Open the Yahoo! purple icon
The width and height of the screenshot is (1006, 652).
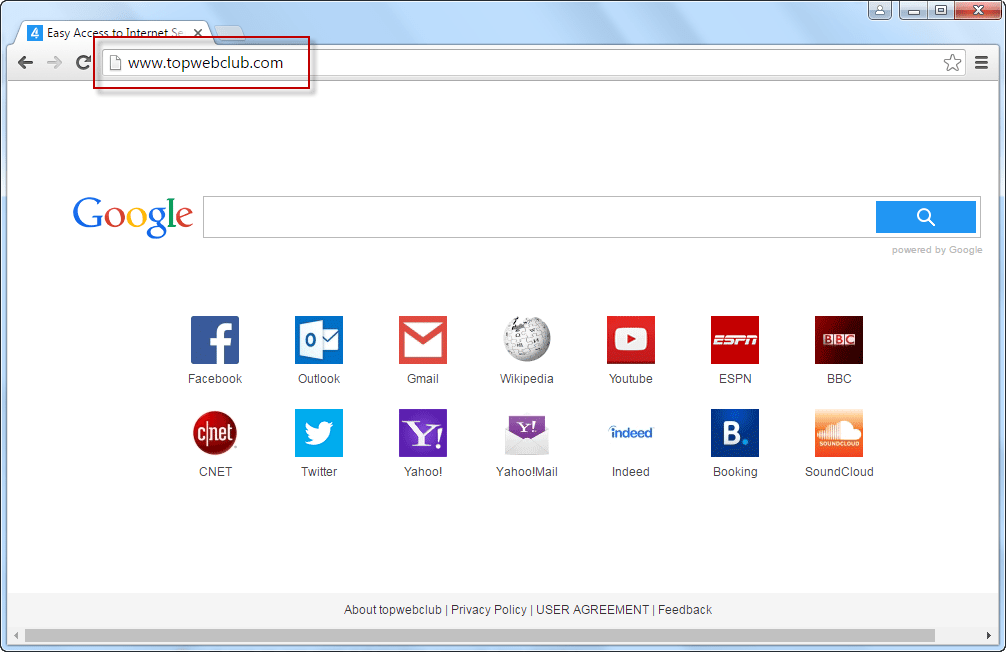423,433
